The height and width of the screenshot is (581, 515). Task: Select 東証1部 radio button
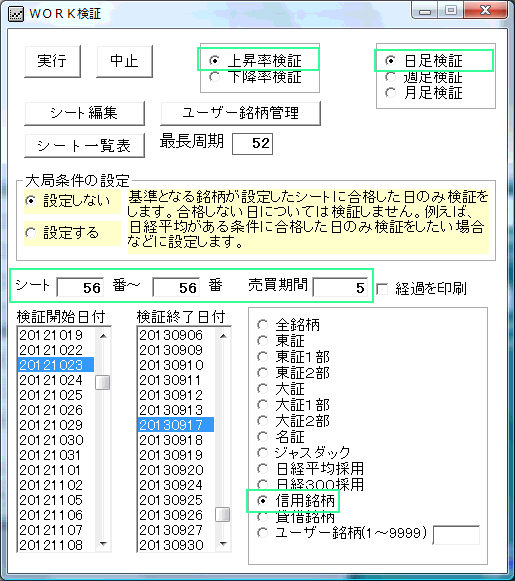click(293, 357)
